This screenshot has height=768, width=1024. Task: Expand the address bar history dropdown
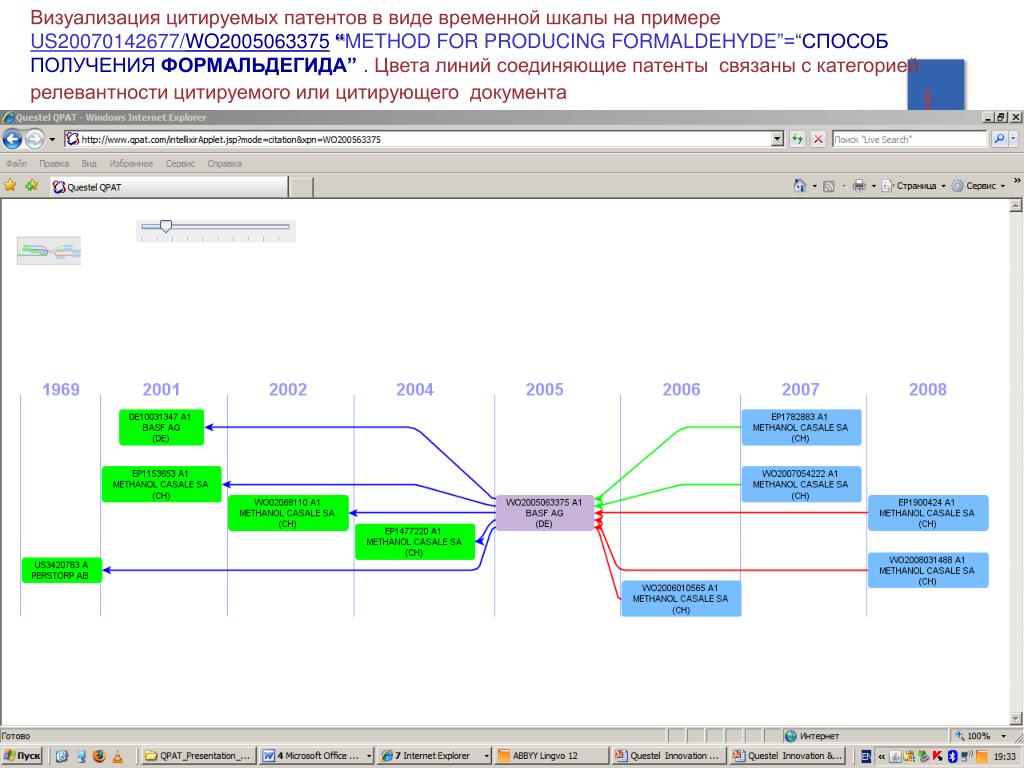click(x=777, y=139)
